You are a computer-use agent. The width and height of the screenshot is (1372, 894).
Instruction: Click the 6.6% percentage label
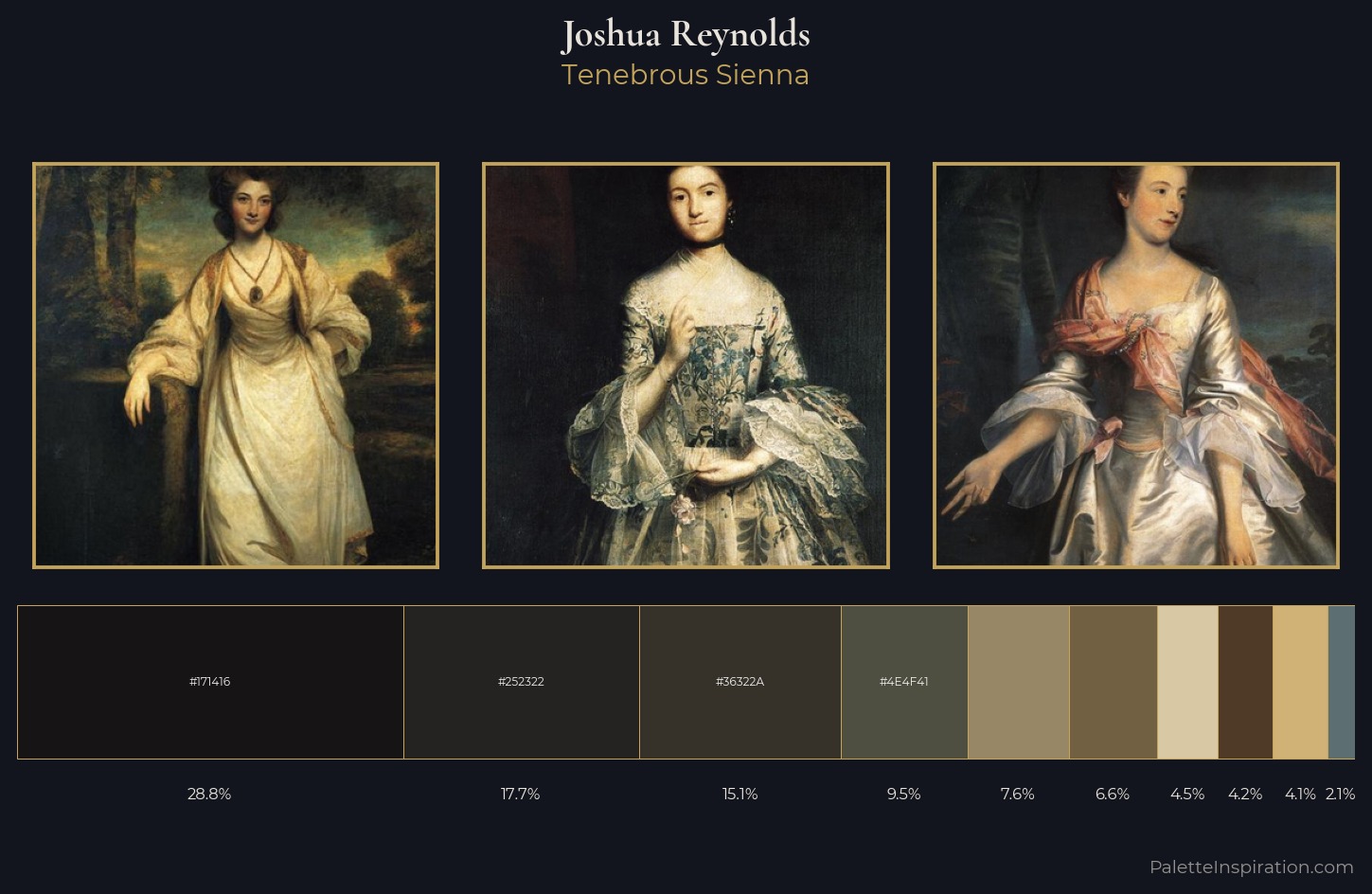point(1113,794)
